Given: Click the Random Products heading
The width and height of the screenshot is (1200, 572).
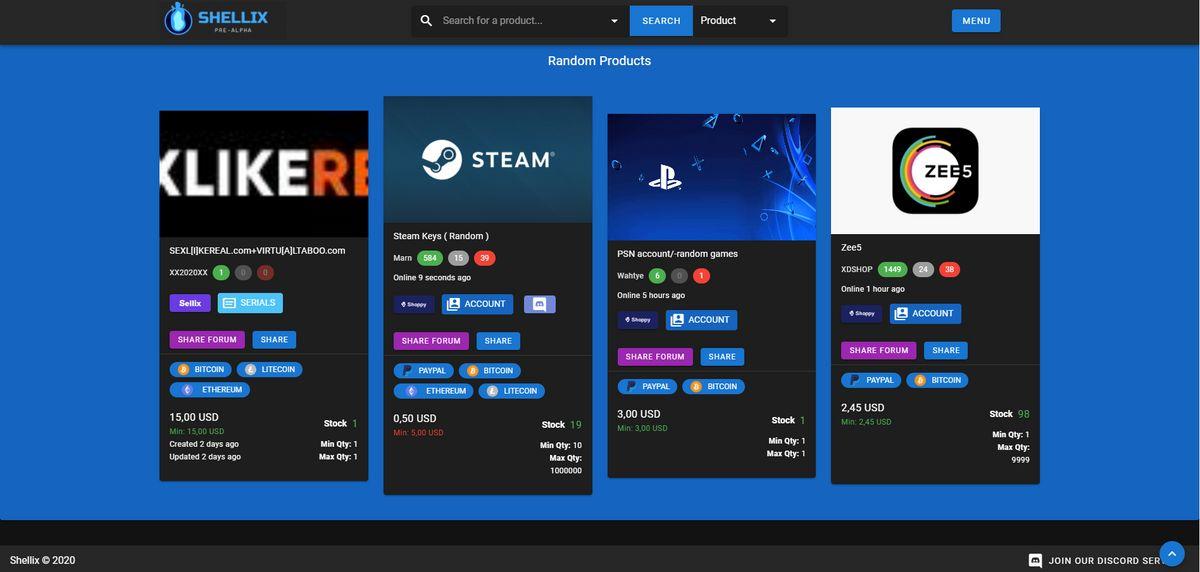Looking at the screenshot, I should click(599, 61).
